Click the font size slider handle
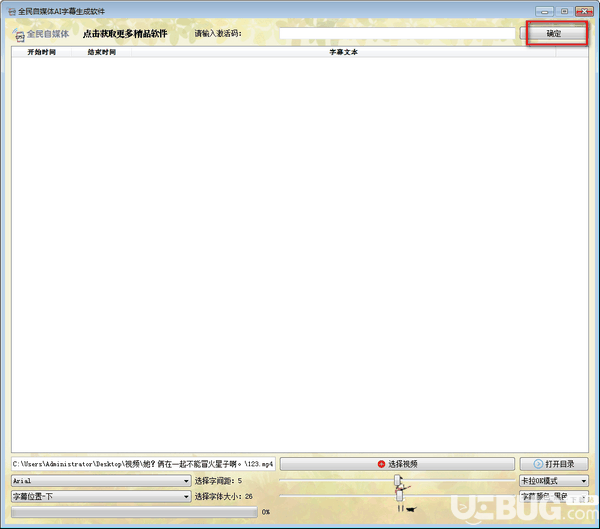Screen dimensions: 600x529 [x=399, y=495]
